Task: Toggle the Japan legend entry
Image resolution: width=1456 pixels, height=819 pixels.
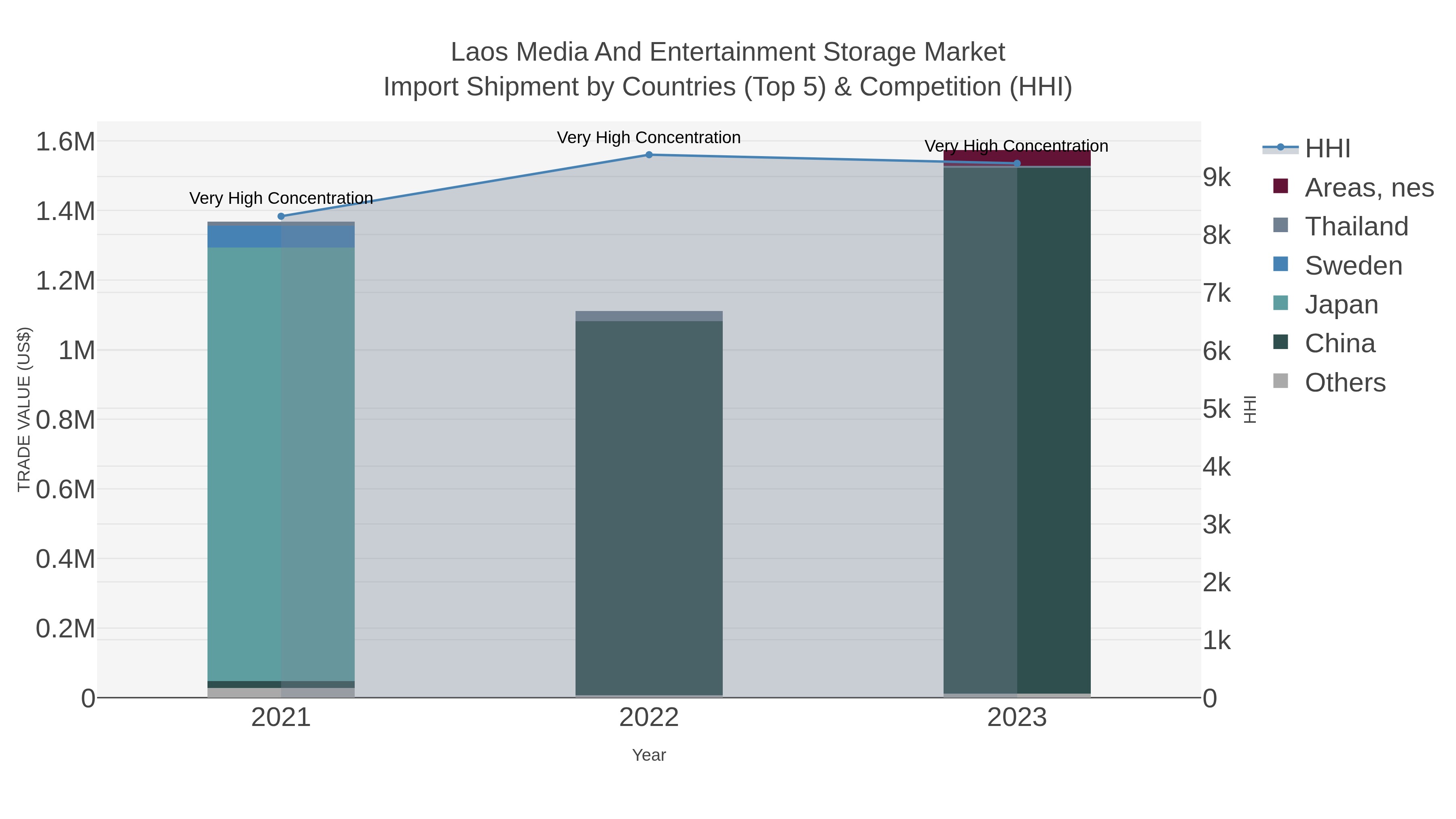Action: click(1325, 305)
